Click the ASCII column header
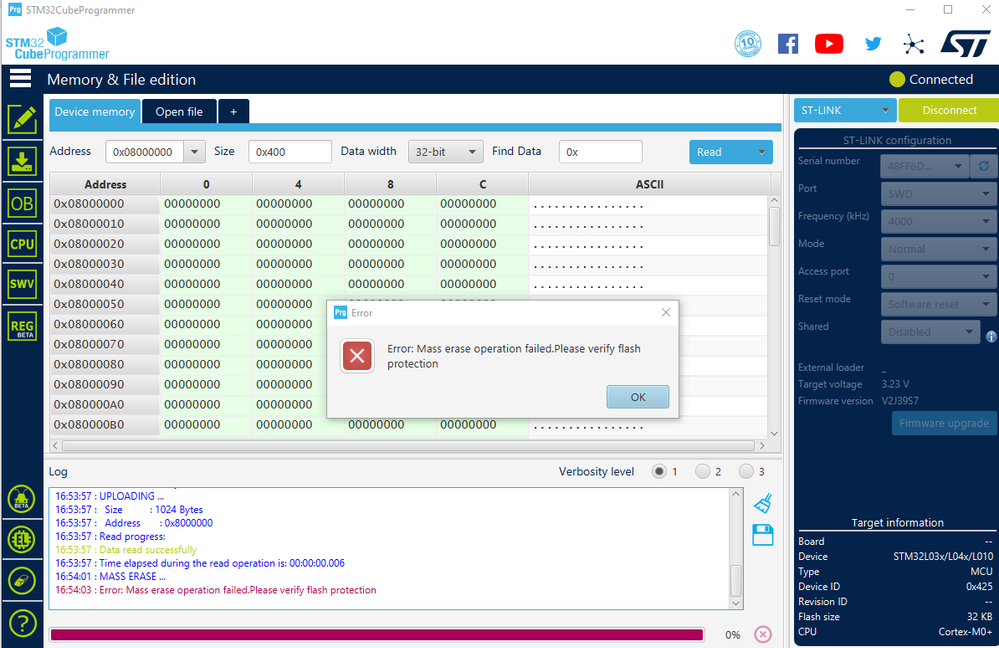The height and width of the screenshot is (648, 999). pos(649,184)
